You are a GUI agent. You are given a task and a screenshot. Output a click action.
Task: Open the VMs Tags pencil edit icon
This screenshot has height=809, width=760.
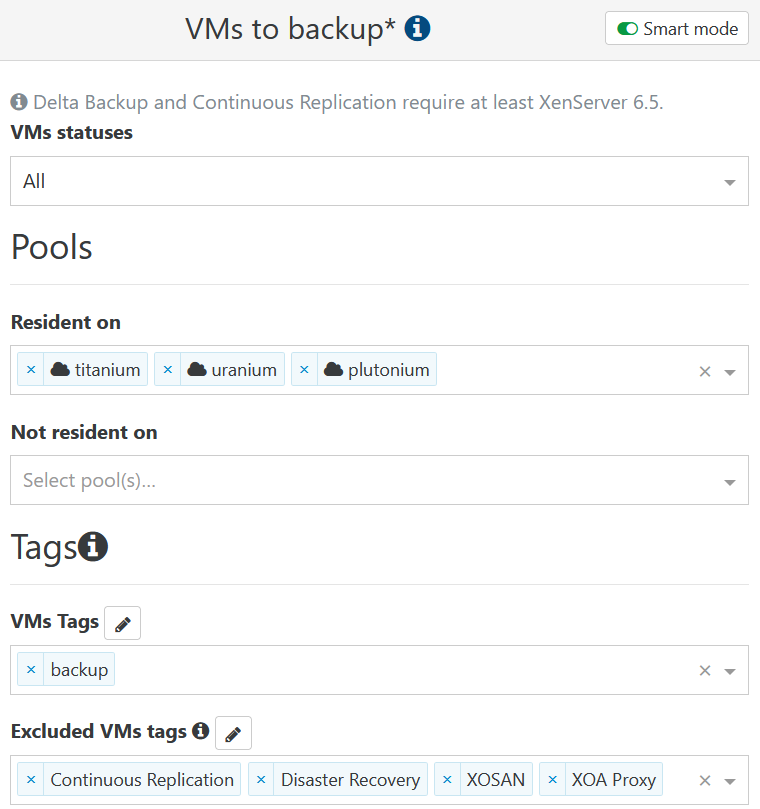(122, 622)
